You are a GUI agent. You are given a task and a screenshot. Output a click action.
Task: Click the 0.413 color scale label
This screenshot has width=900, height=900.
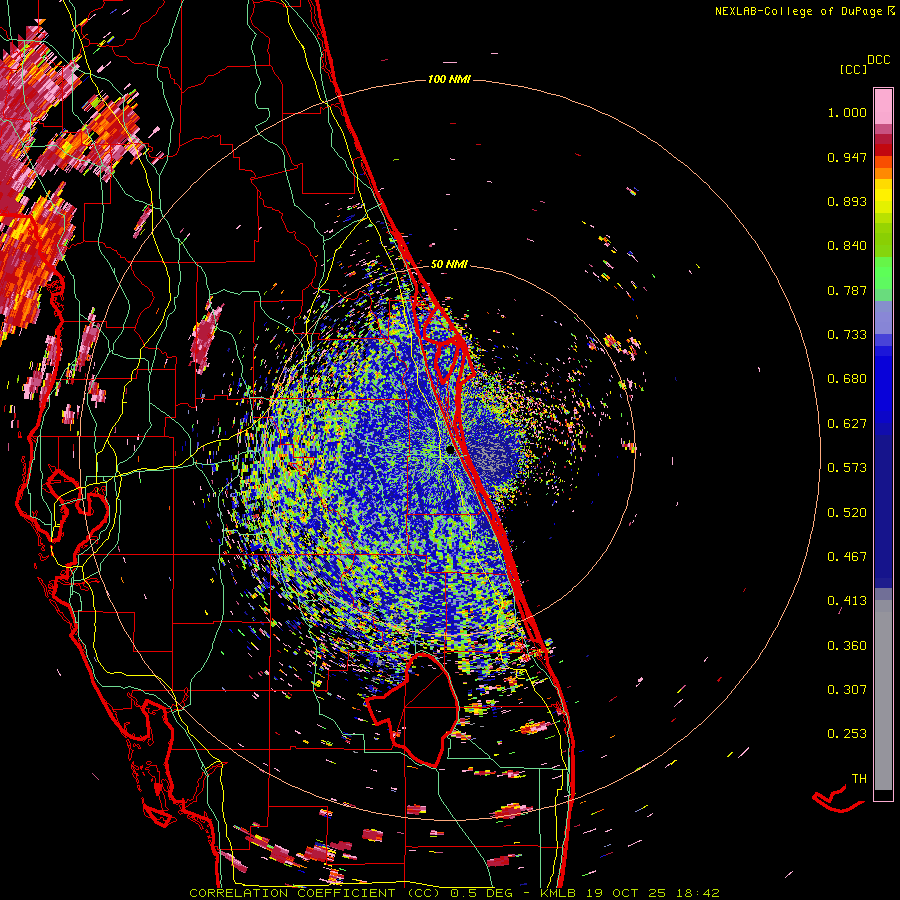coord(847,601)
